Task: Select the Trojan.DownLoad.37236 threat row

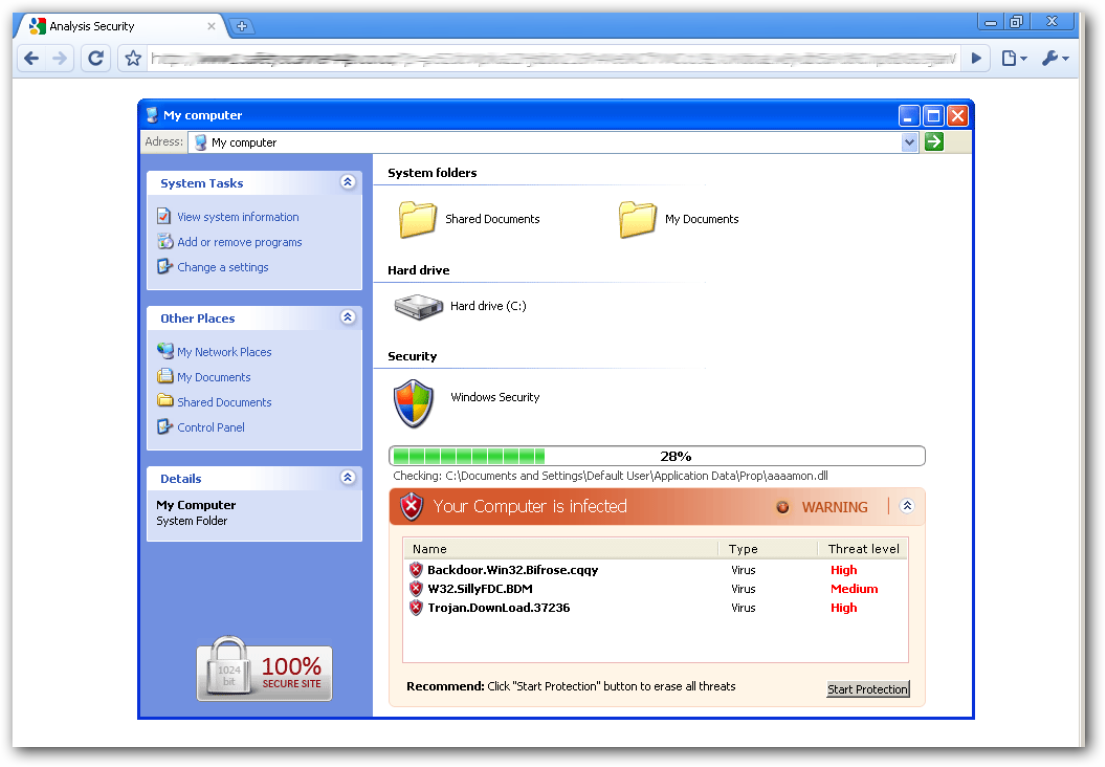Action: [x=655, y=608]
